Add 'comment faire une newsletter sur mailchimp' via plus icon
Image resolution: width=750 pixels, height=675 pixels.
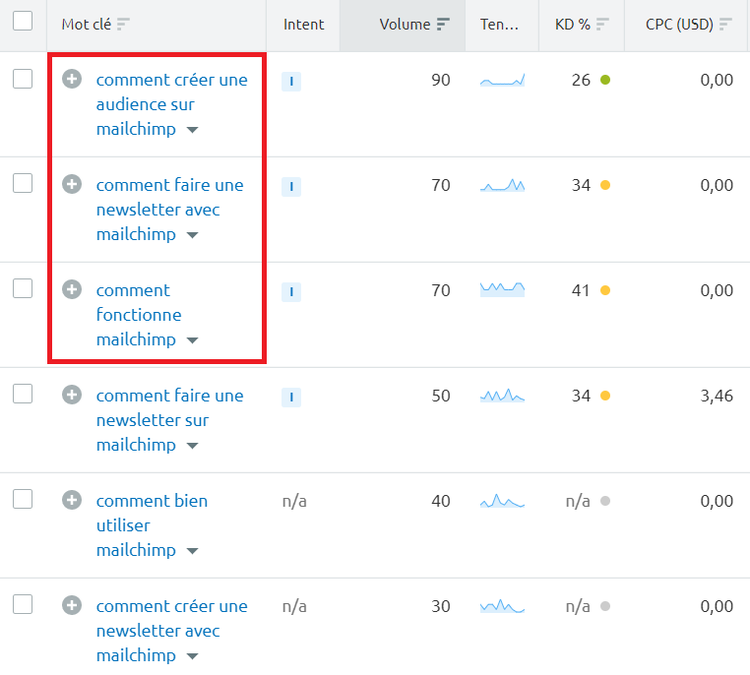click(x=72, y=395)
